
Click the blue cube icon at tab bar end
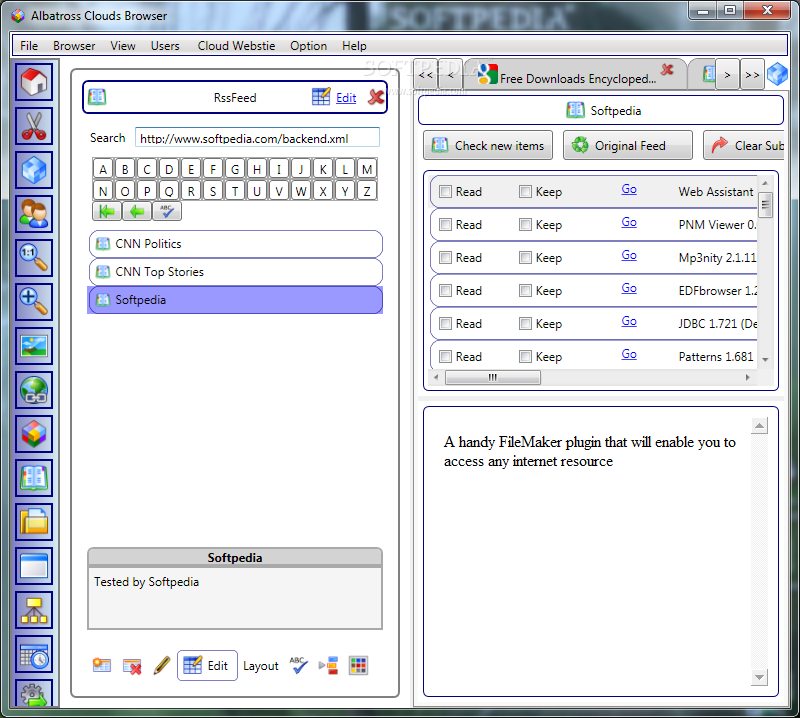777,74
